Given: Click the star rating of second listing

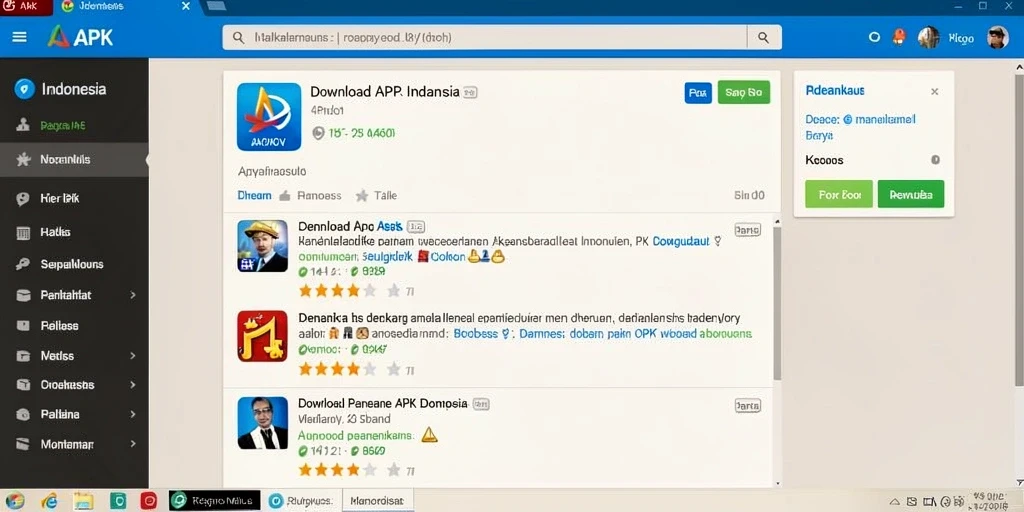Looking at the screenshot, I should 338,370.
